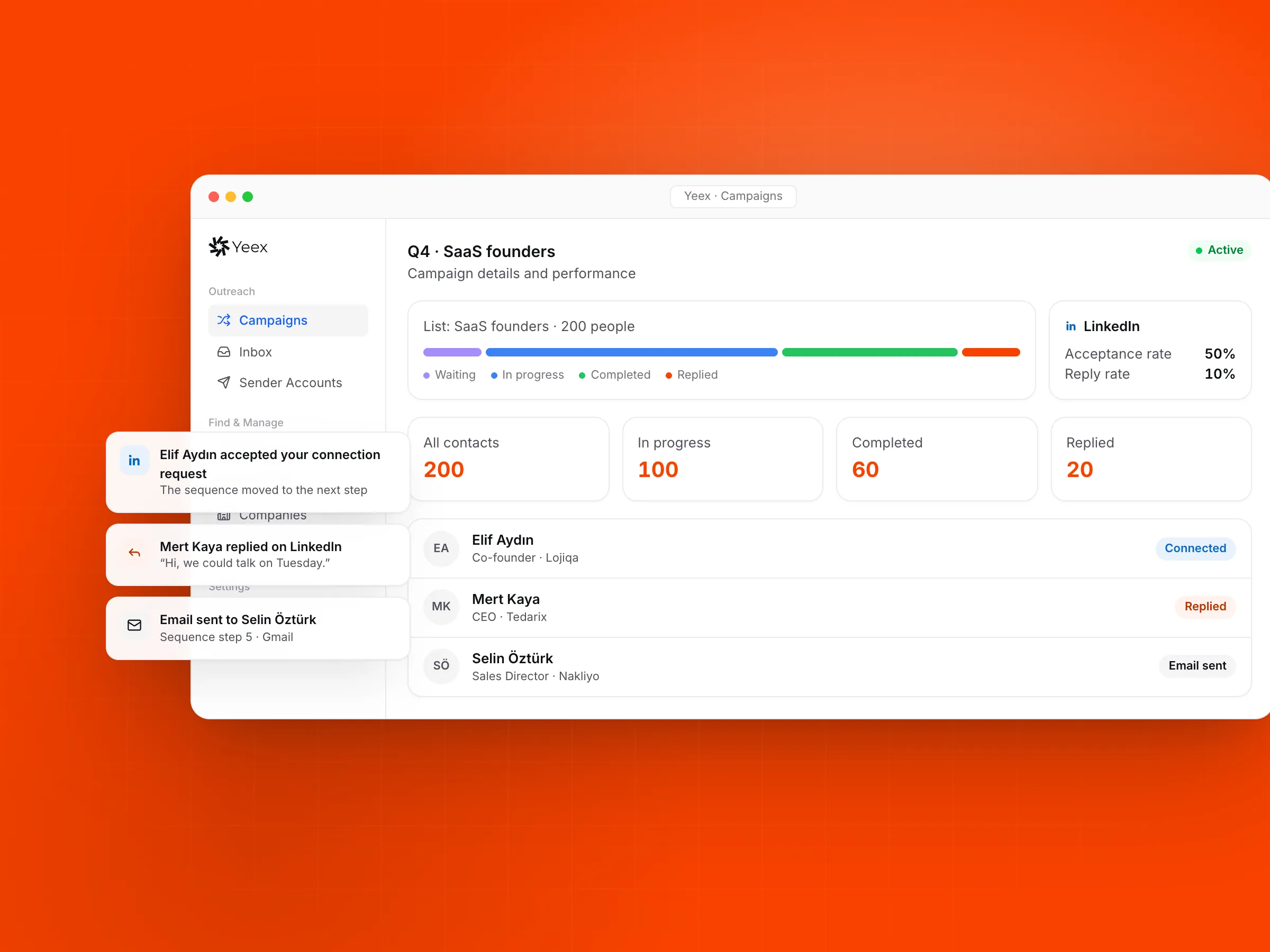Click the Connected badge for Elif Aydın

[1195, 548]
